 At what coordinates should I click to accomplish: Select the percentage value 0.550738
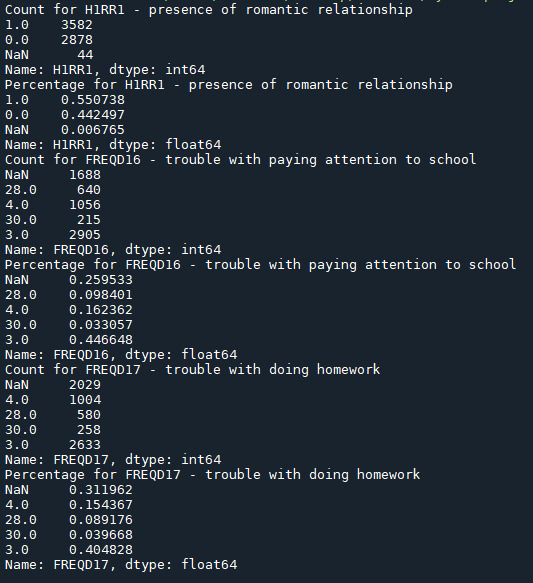[93, 100]
